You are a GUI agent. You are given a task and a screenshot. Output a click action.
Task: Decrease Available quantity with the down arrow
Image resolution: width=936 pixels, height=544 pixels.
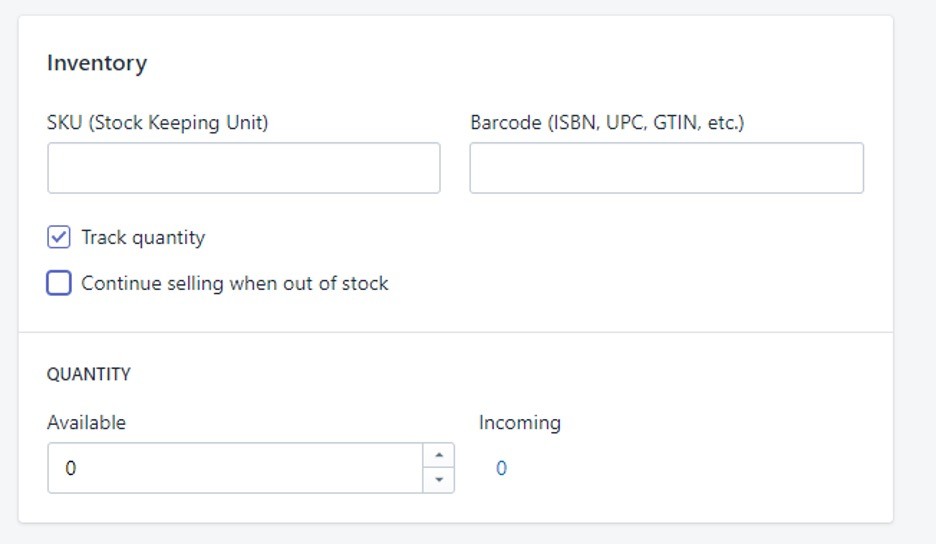pyautogui.click(x=439, y=480)
